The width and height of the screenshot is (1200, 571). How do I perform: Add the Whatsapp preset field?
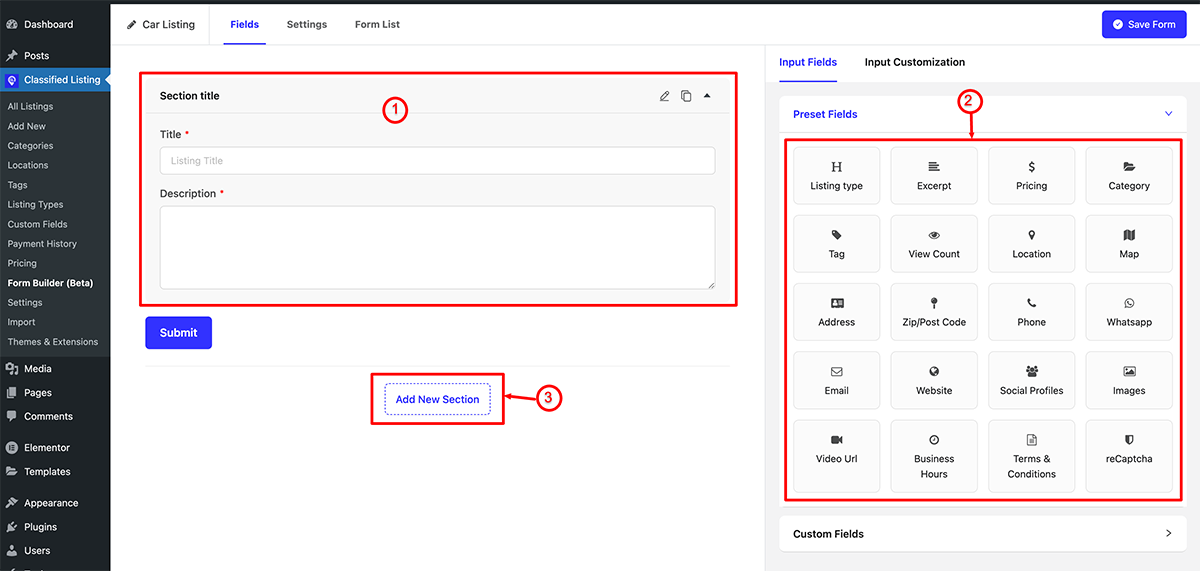click(x=1129, y=312)
